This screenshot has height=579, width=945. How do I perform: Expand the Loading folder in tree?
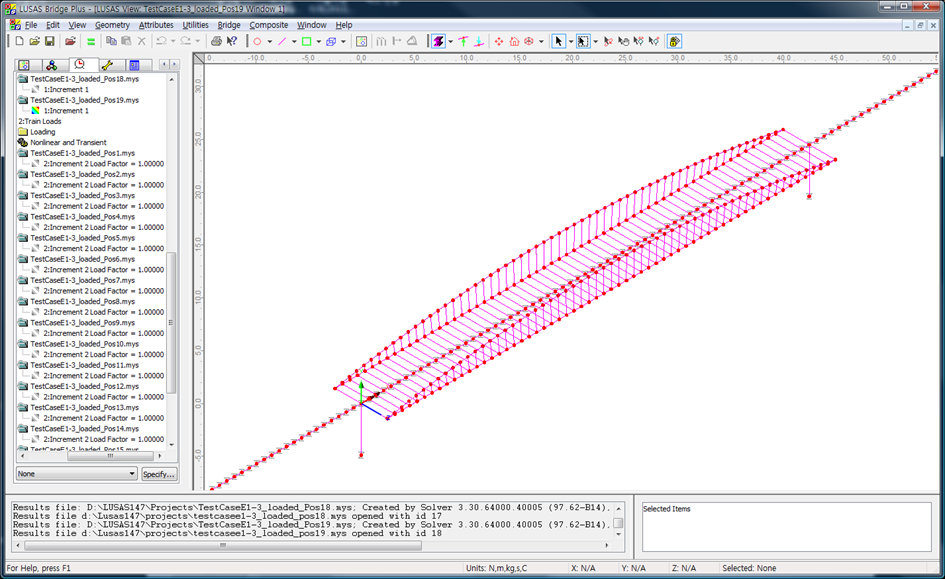point(42,132)
